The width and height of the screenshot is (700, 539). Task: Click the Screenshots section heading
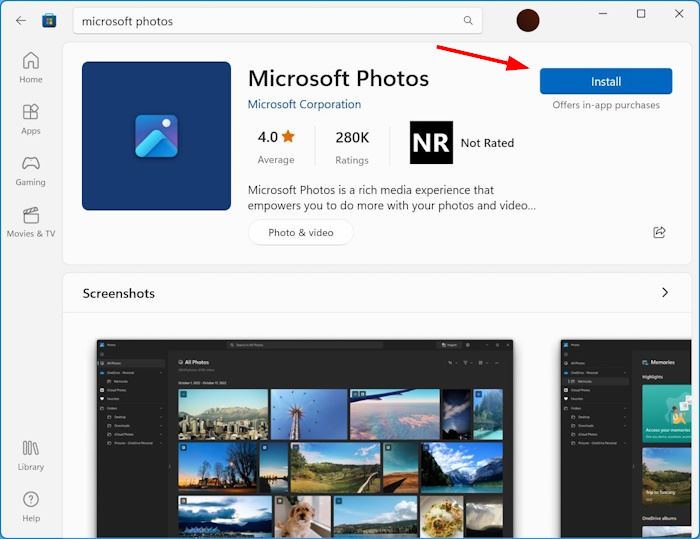pos(119,293)
